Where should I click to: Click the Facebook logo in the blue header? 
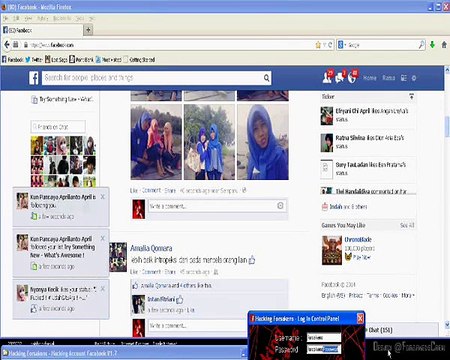[x=34, y=78]
